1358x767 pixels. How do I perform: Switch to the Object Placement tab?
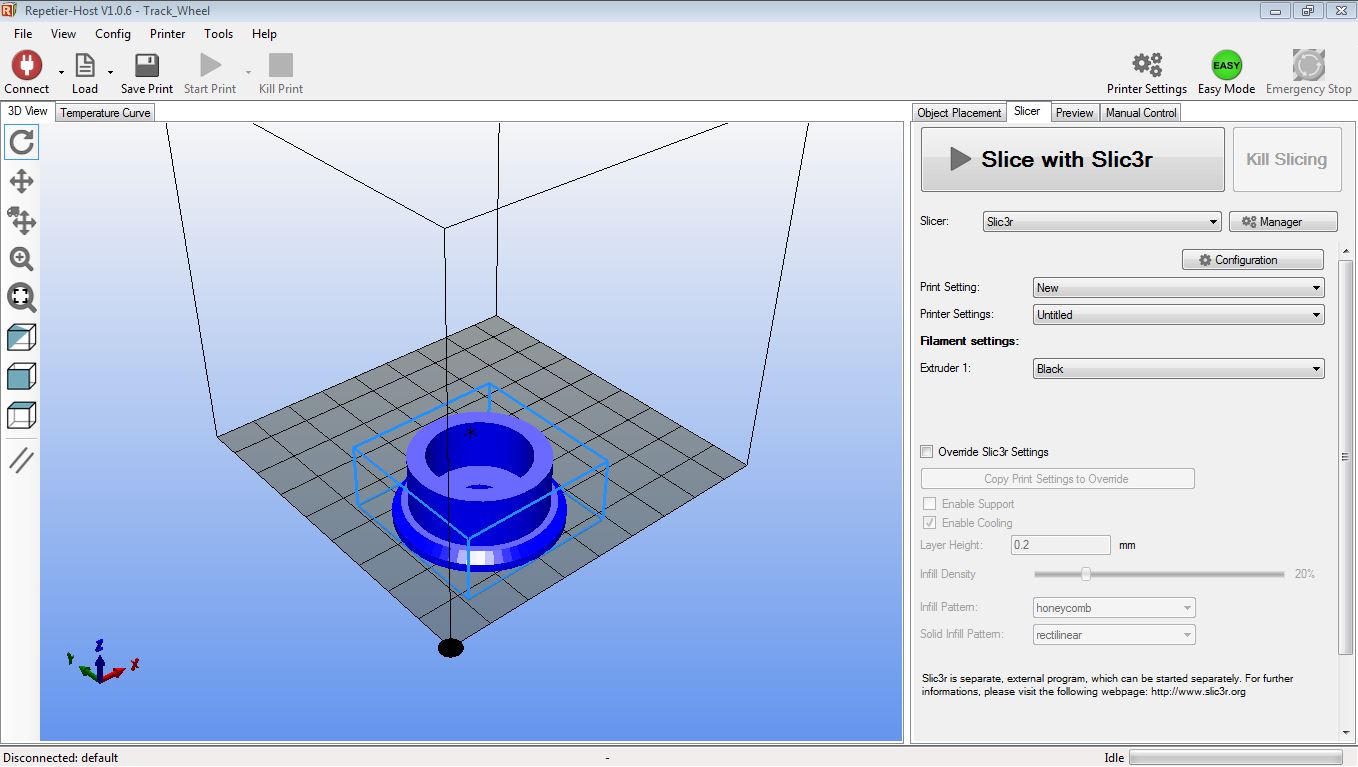point(959,113)
